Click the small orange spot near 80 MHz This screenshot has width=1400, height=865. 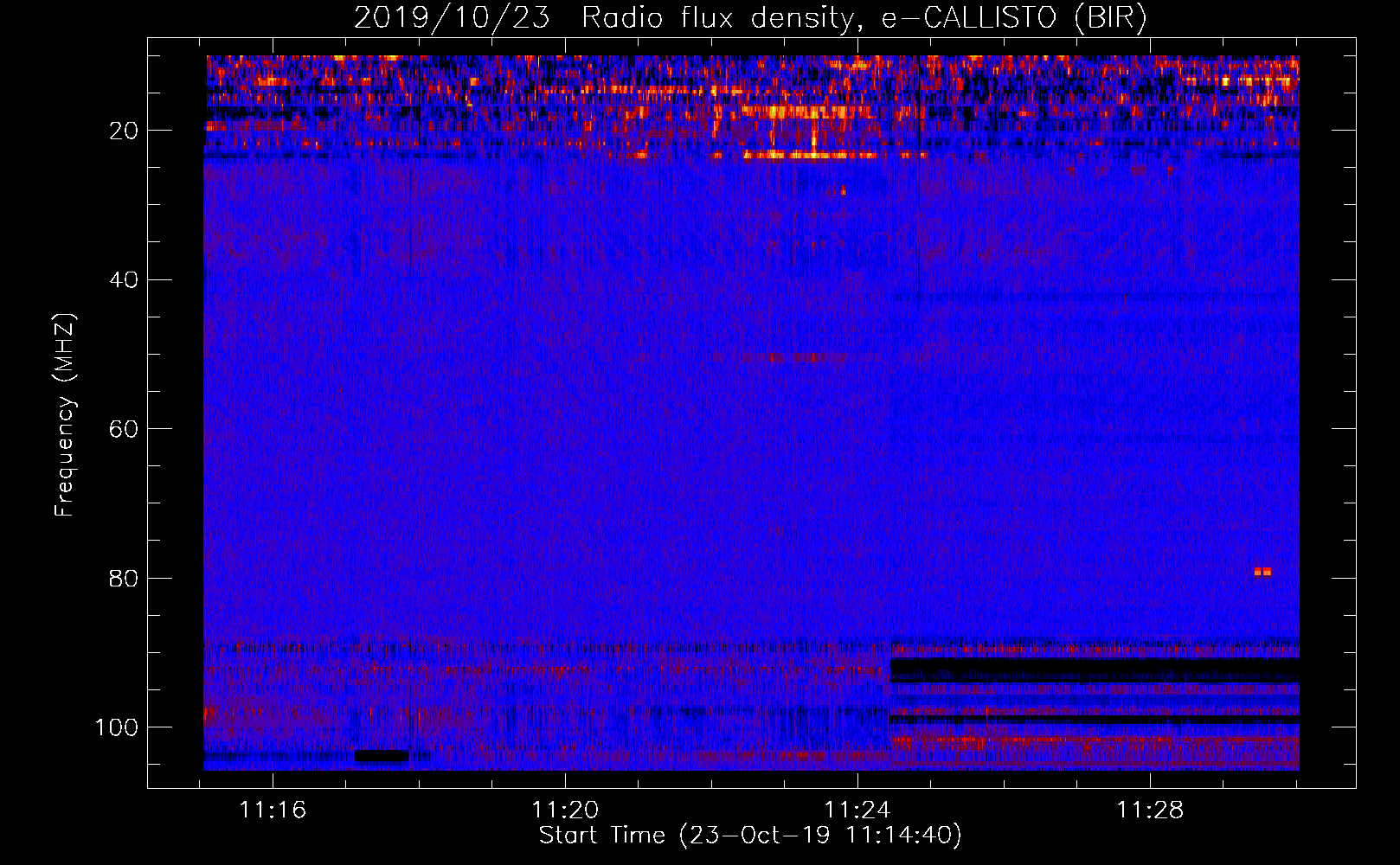coord(1263,572)
